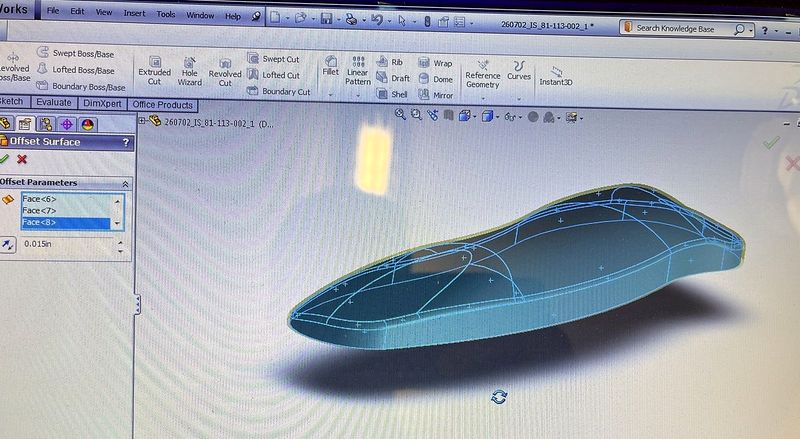Open the DisplayManager tab icon
The height and width of the screenshot is (439, 800).
[x=88, y=125]
